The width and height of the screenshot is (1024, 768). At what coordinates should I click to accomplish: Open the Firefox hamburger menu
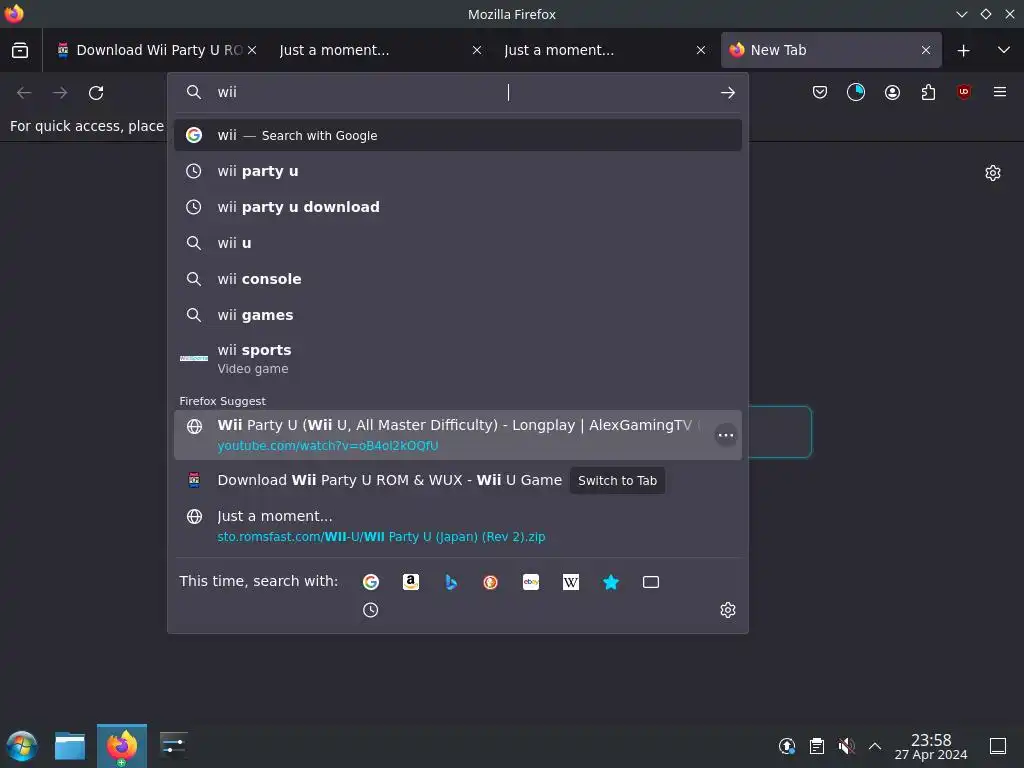(1000, 93)
